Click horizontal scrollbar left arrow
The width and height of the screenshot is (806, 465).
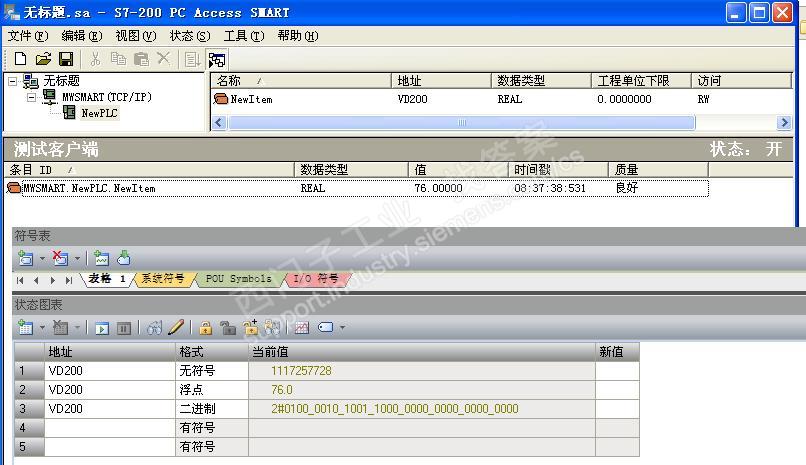point(219,123)
